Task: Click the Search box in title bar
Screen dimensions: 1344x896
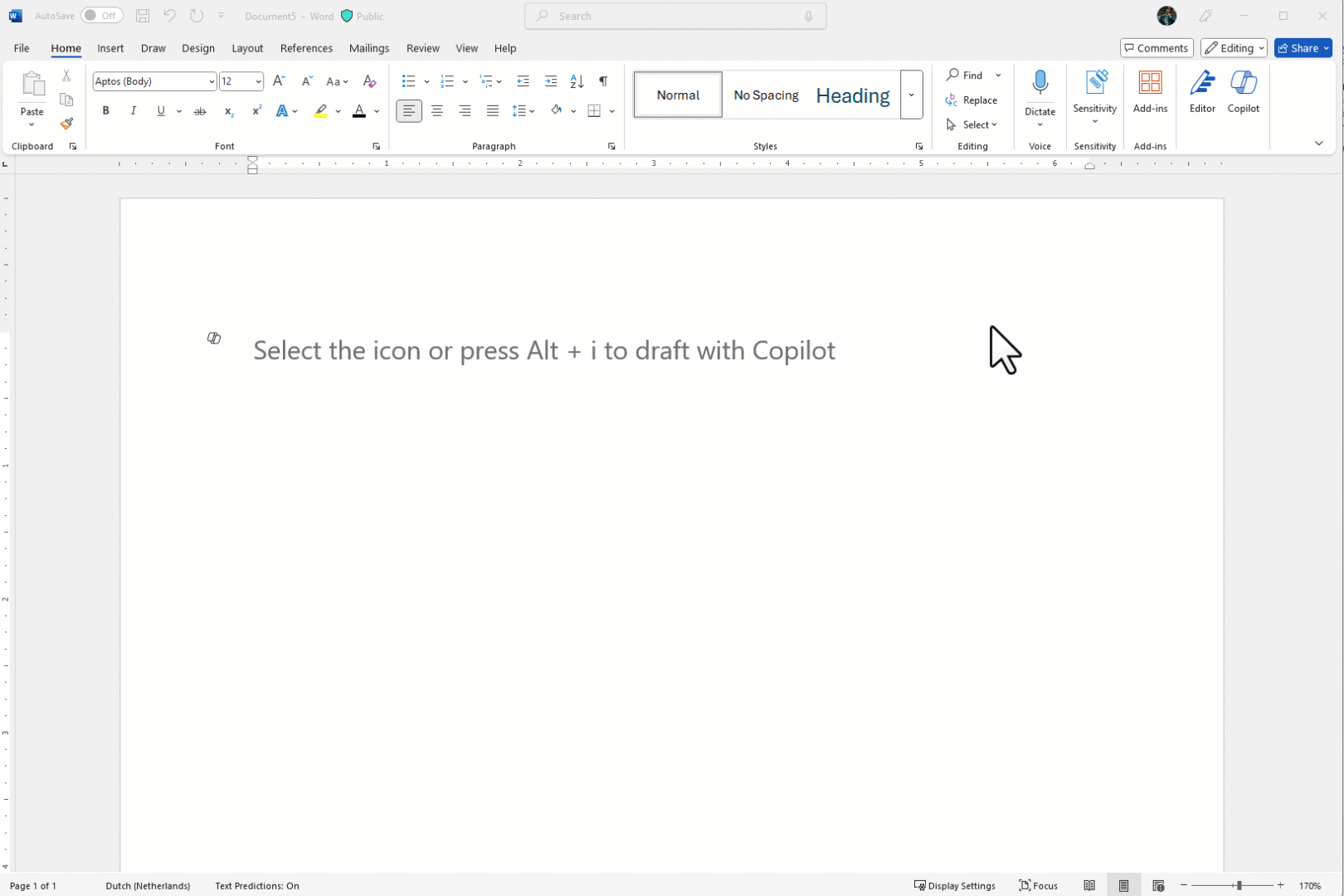Action: pos(675,16)
